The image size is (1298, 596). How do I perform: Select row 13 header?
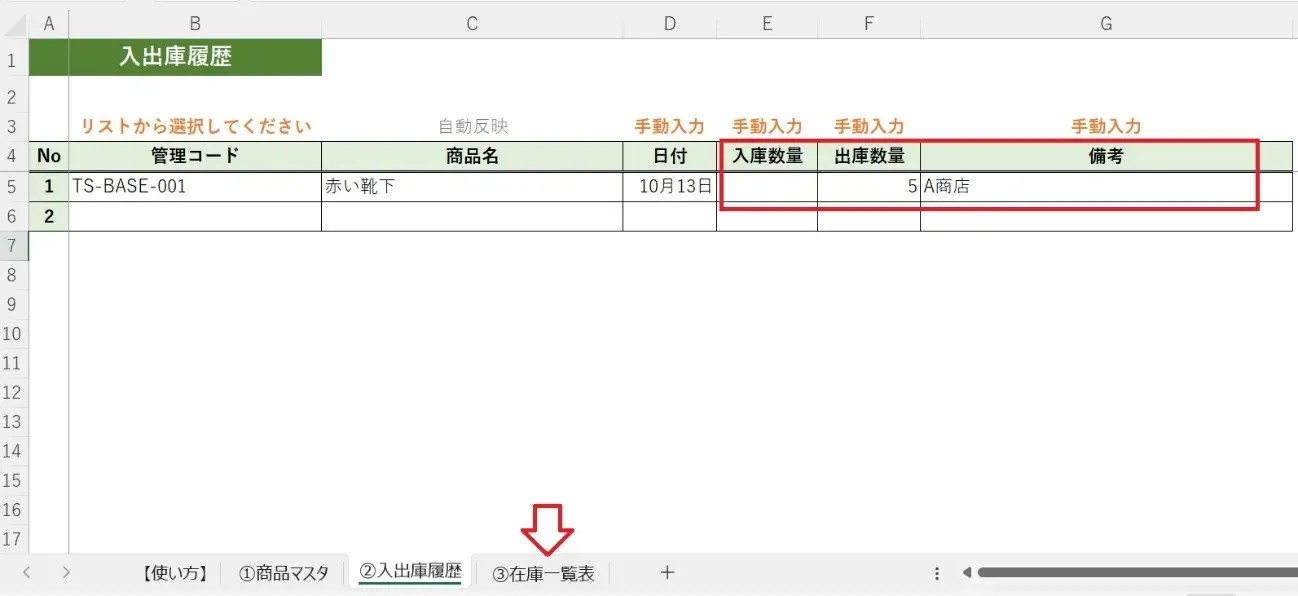(14, 421)
